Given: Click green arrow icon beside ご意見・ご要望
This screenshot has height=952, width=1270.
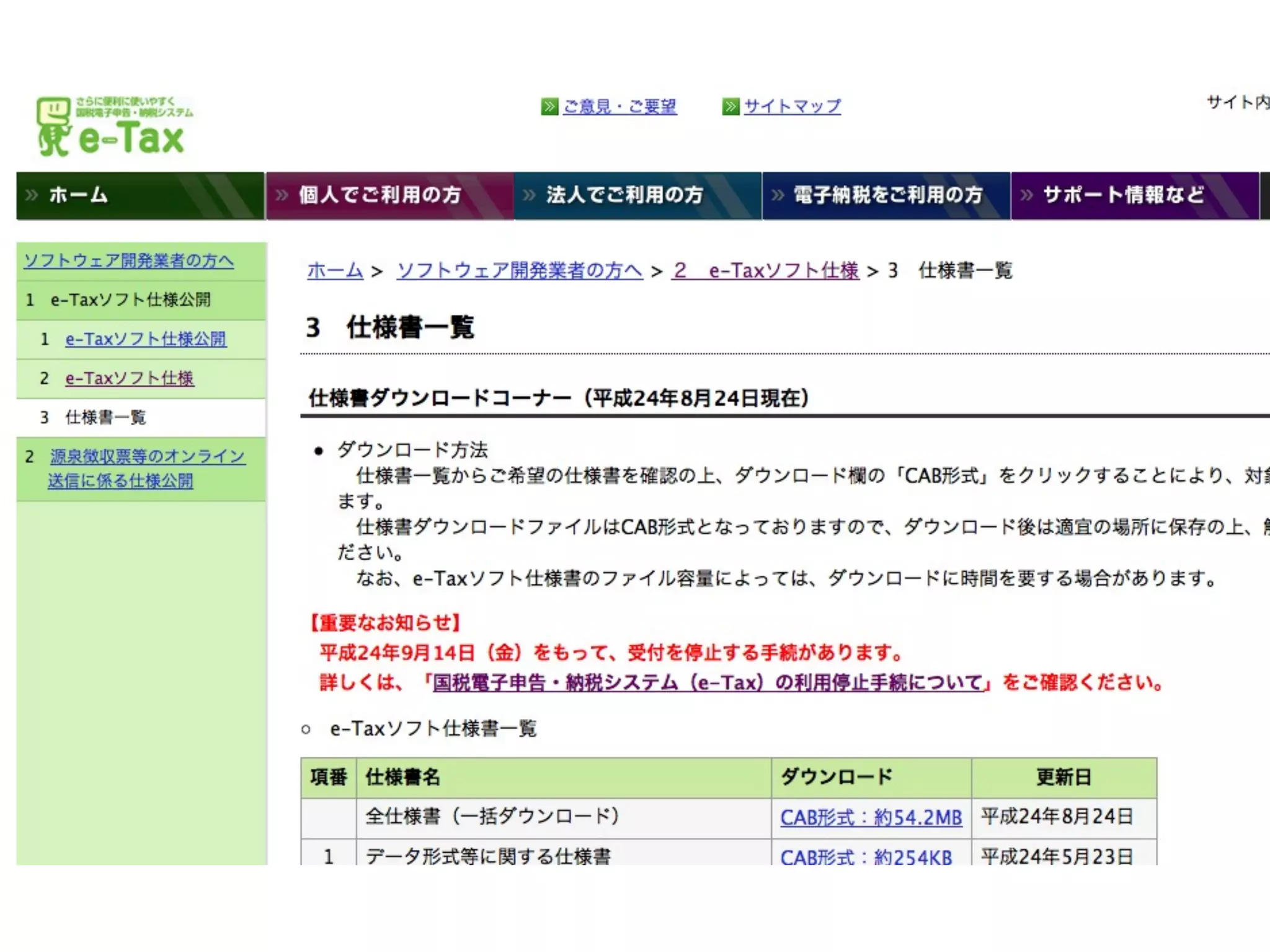Looking at the screenshot, I should [x=549, y=107].
